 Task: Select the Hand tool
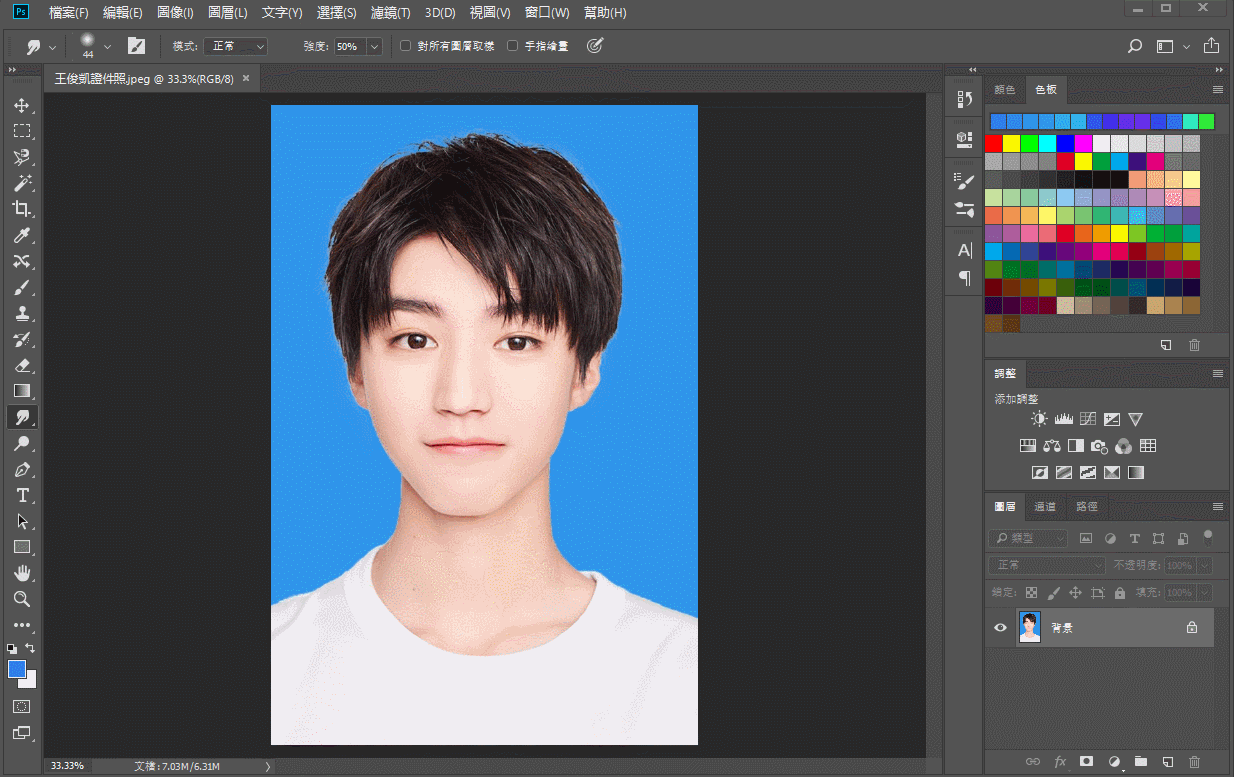[x=21, y=573]
